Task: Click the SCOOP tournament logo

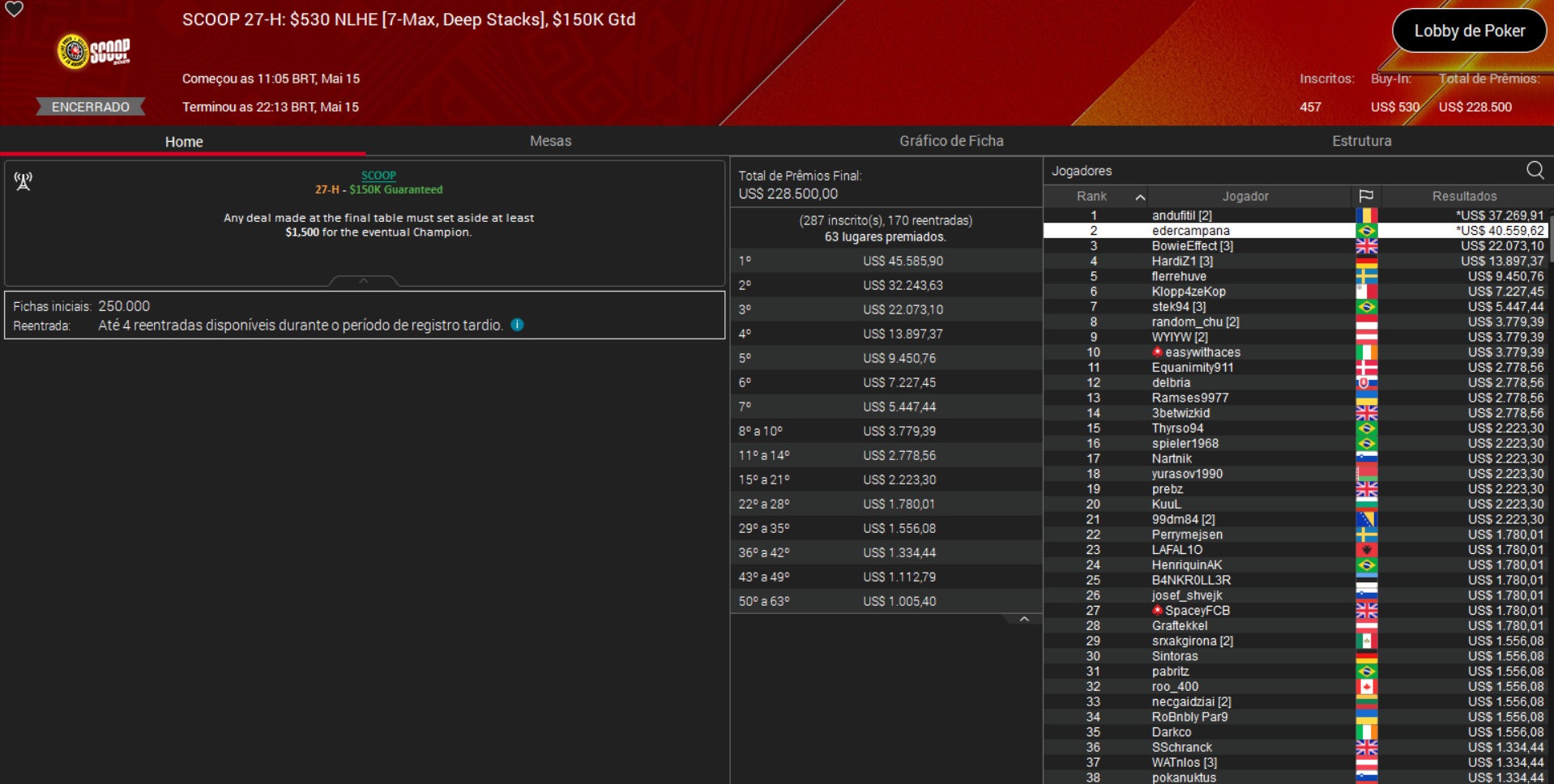Action: (94, 52)
